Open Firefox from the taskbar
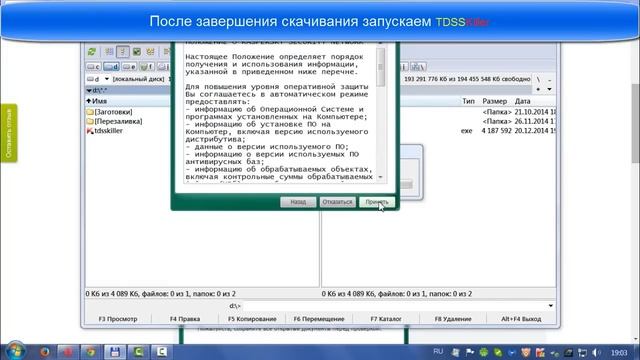The image size is (640, 360). click(x=44, y=351)
